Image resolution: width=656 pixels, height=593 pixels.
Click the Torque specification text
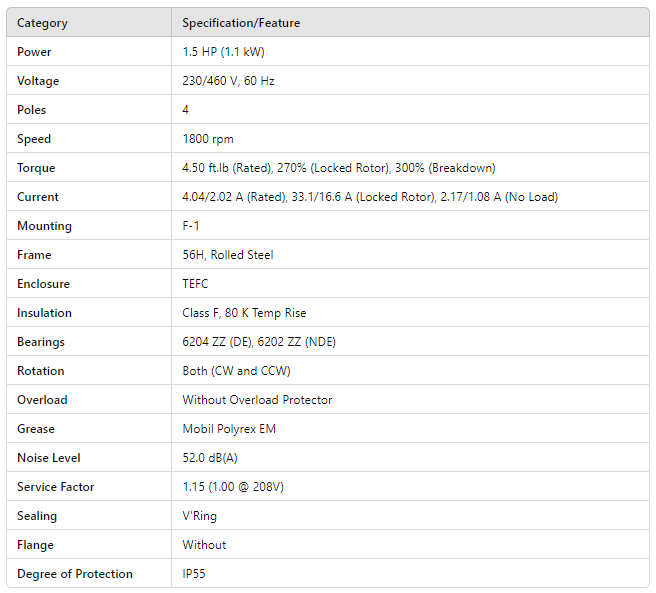coord(338,168)
